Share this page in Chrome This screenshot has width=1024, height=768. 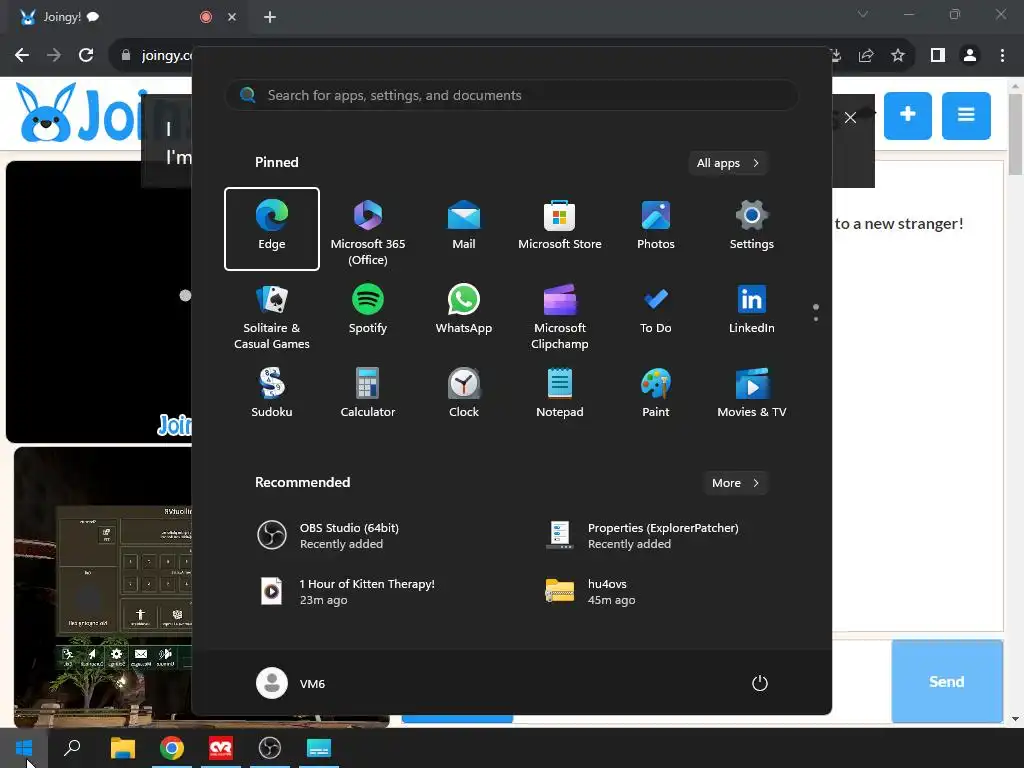(866, 56)
